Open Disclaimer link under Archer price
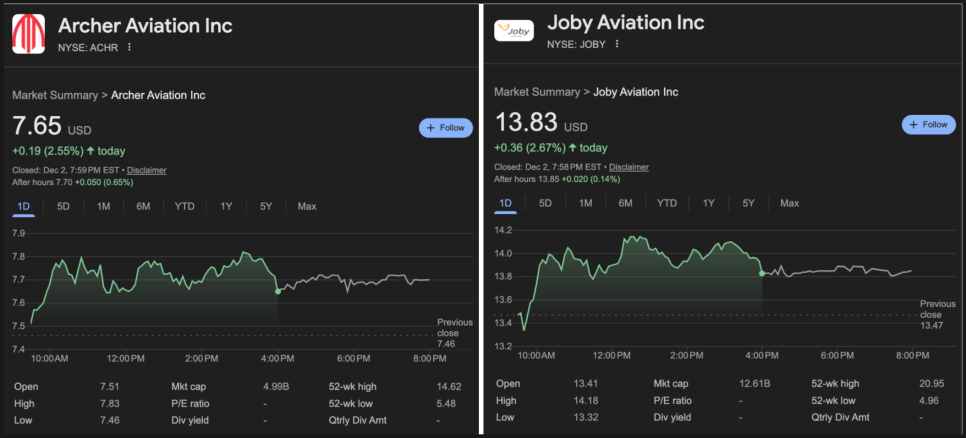Image resolution: width=966 pixels, height=438 pixels. [x=146, y=170]
